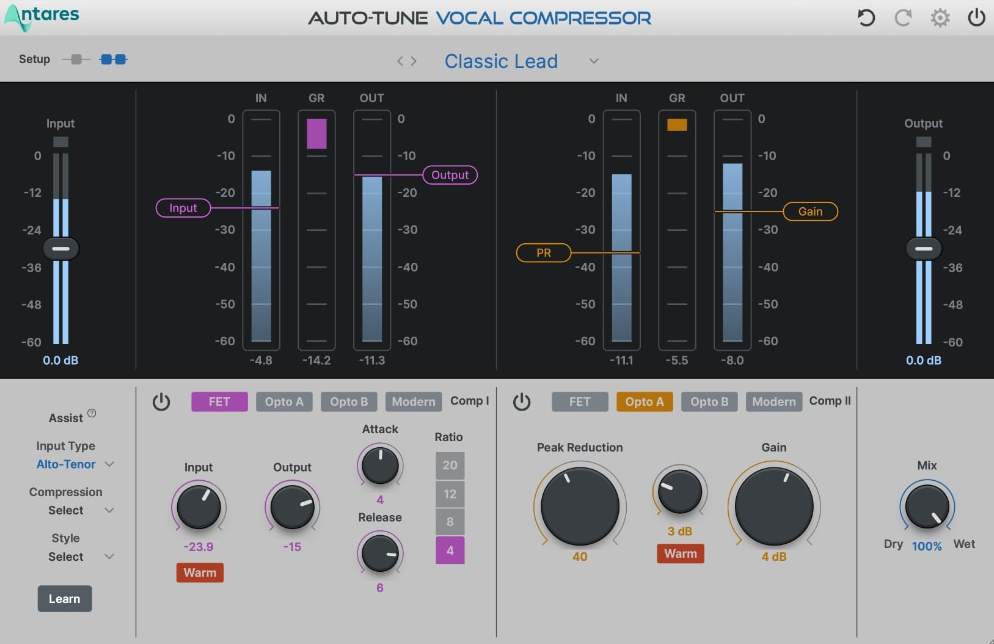Viewport: 994px width, 644px height.
Task: Click the Assist help icon
Action: [x=90, y=412]
